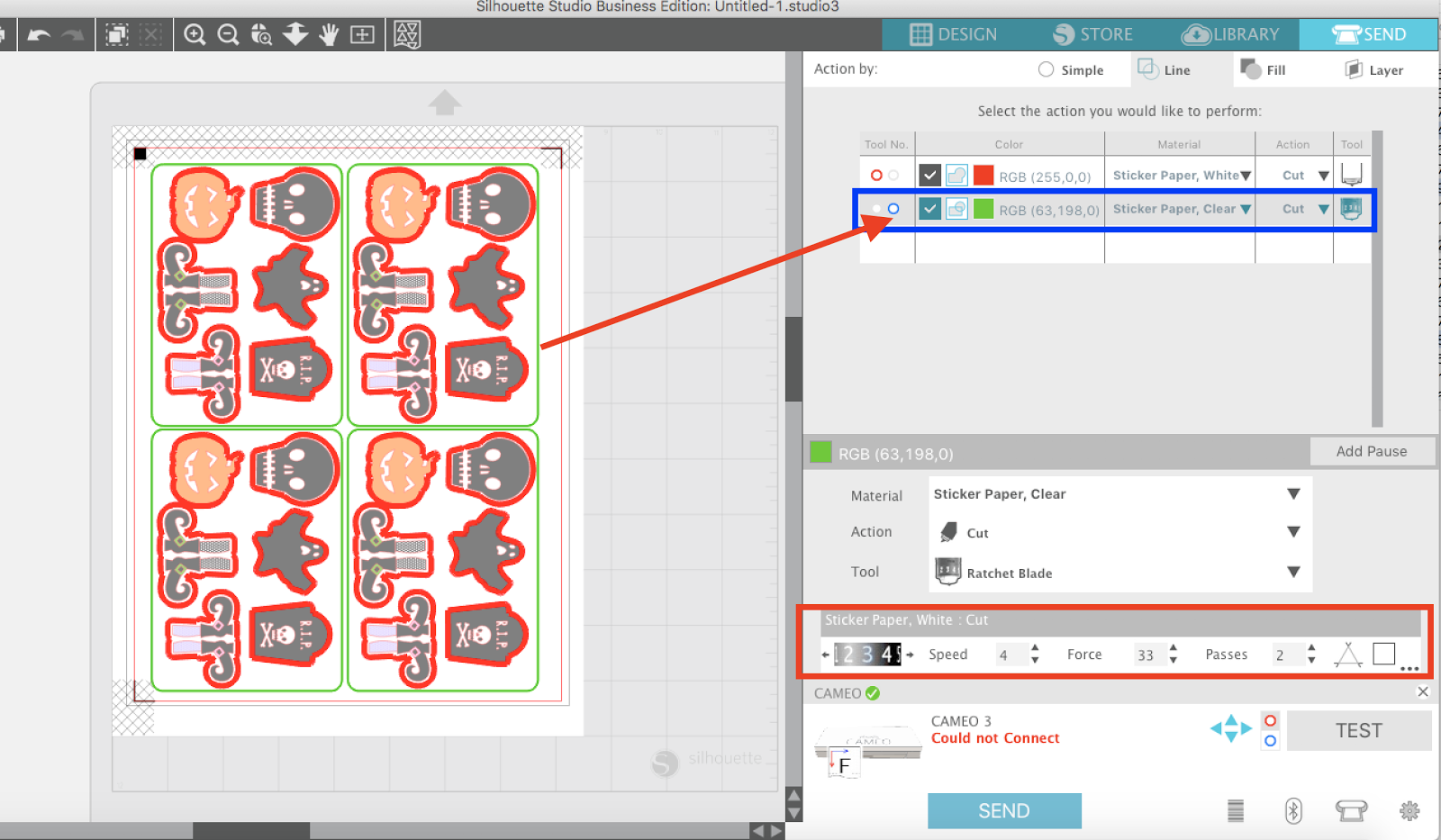Open the registration marks tool icon
Screen dimensions: 1441x840
[408, 34]
